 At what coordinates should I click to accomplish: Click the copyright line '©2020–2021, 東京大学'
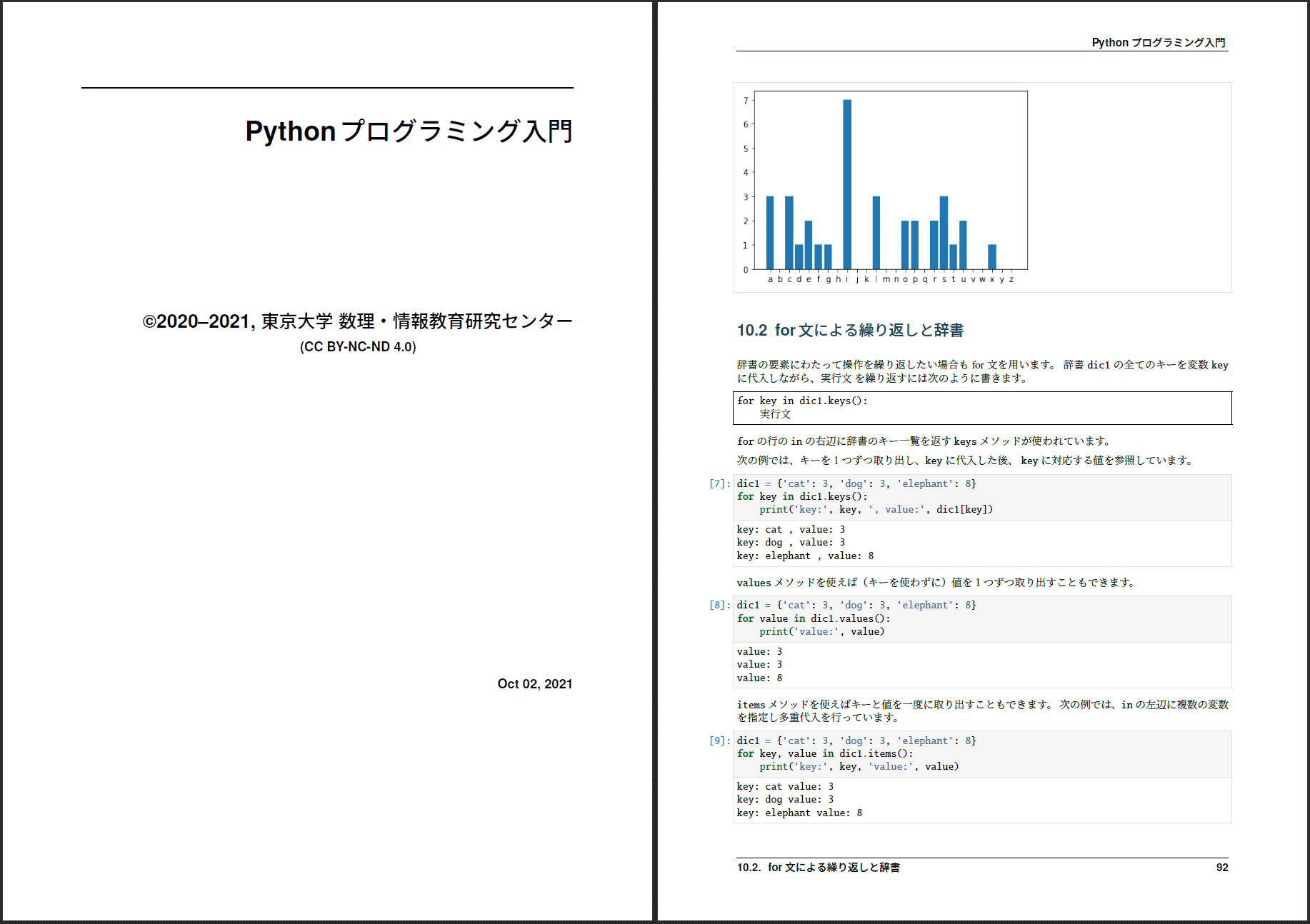356,321
